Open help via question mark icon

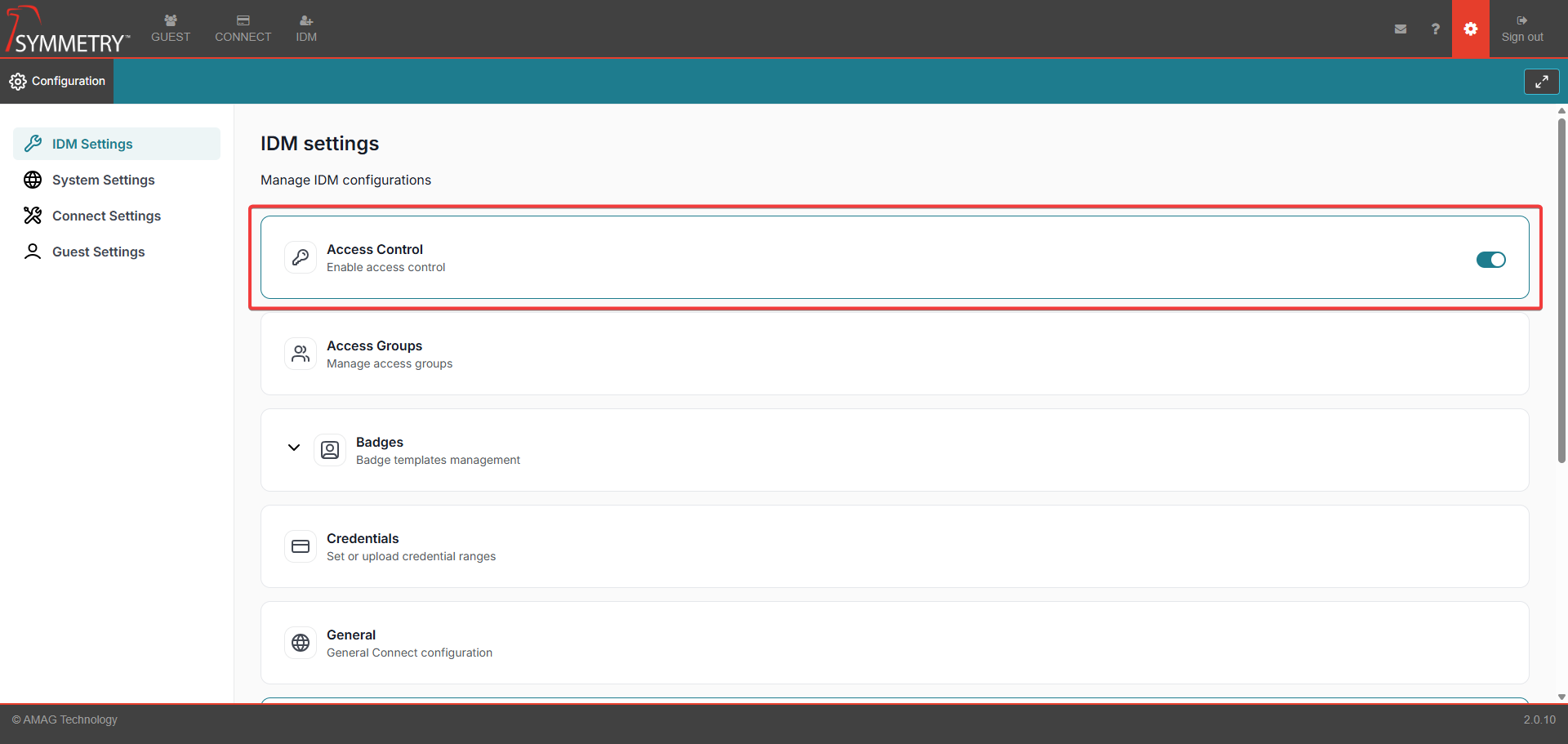tap(1435, 29)
